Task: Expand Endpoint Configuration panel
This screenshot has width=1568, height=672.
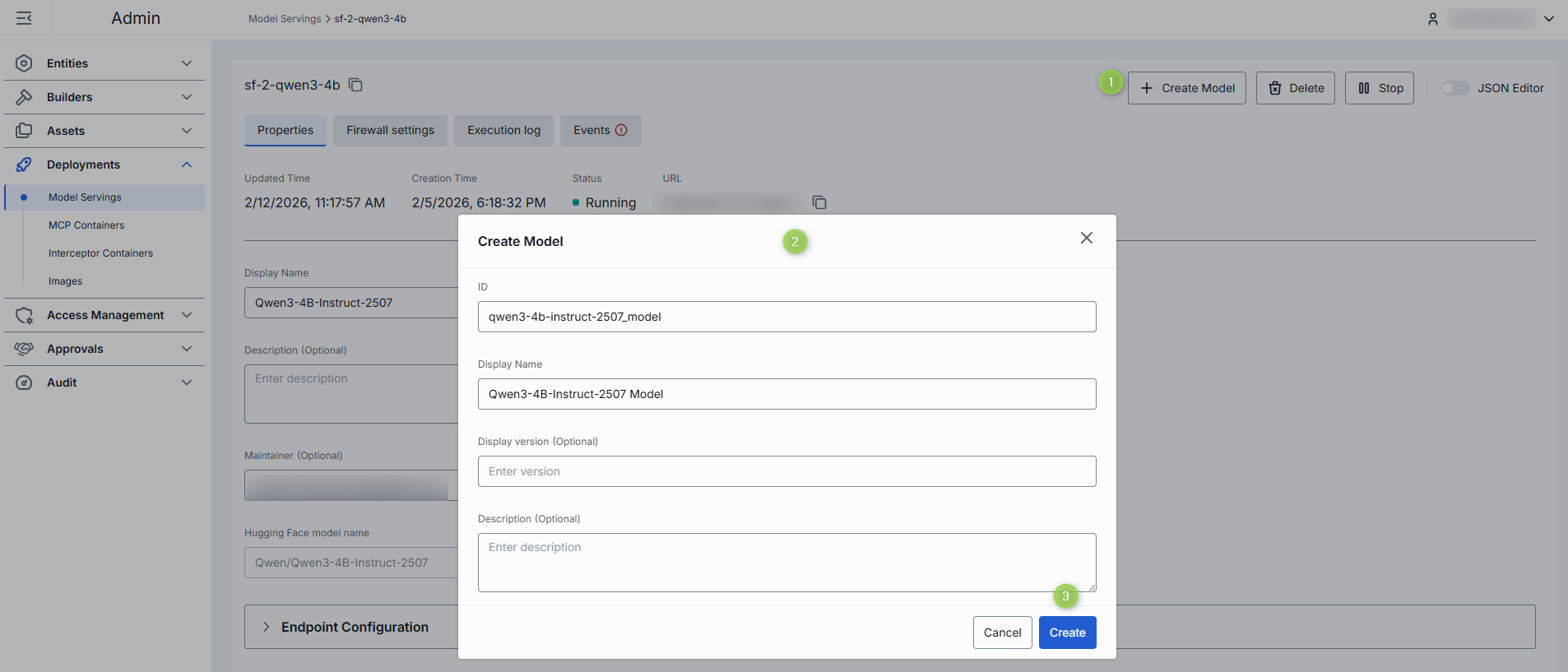Action: click(266, 627)
